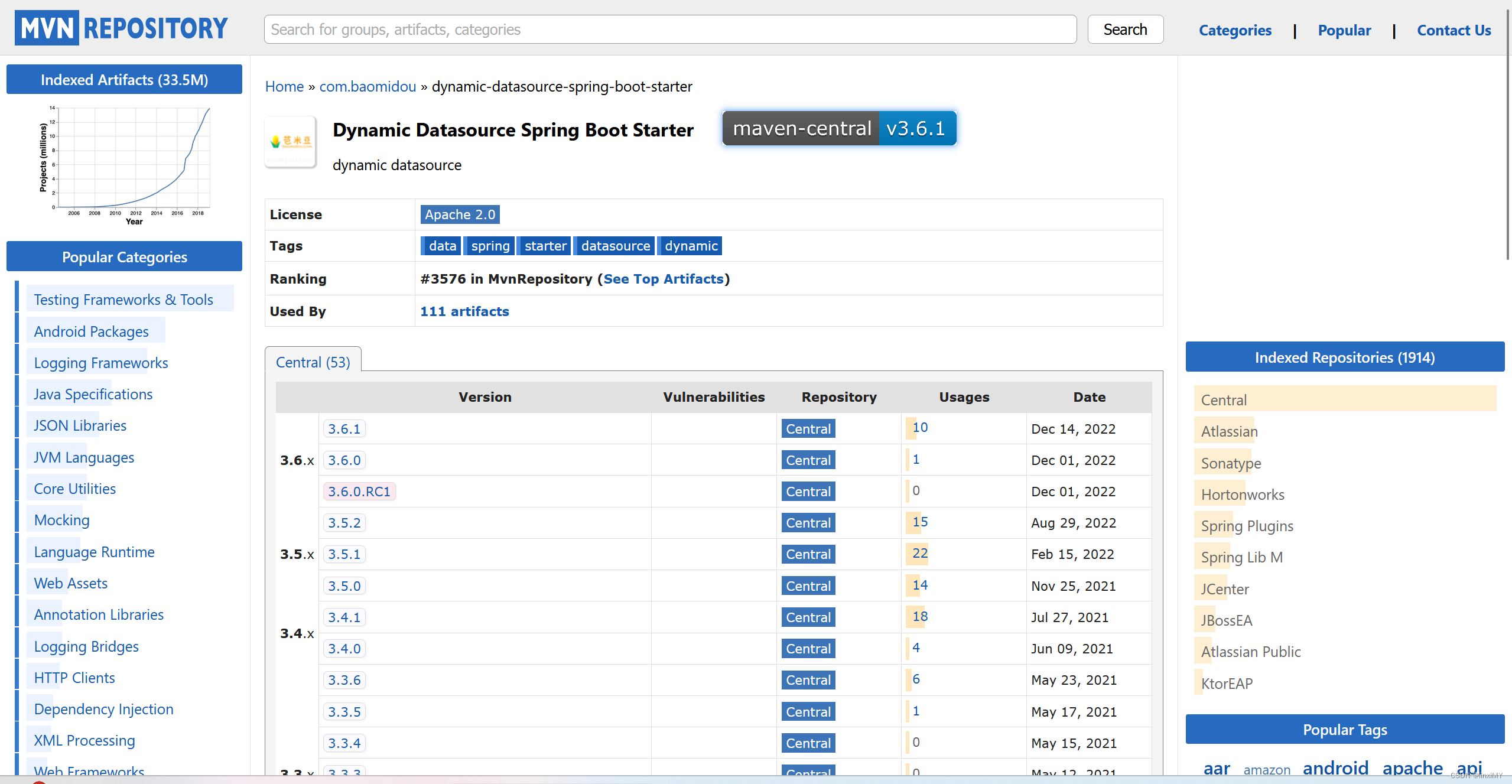Select the datasource tag

pyautogui.click(x=614, y=245)
